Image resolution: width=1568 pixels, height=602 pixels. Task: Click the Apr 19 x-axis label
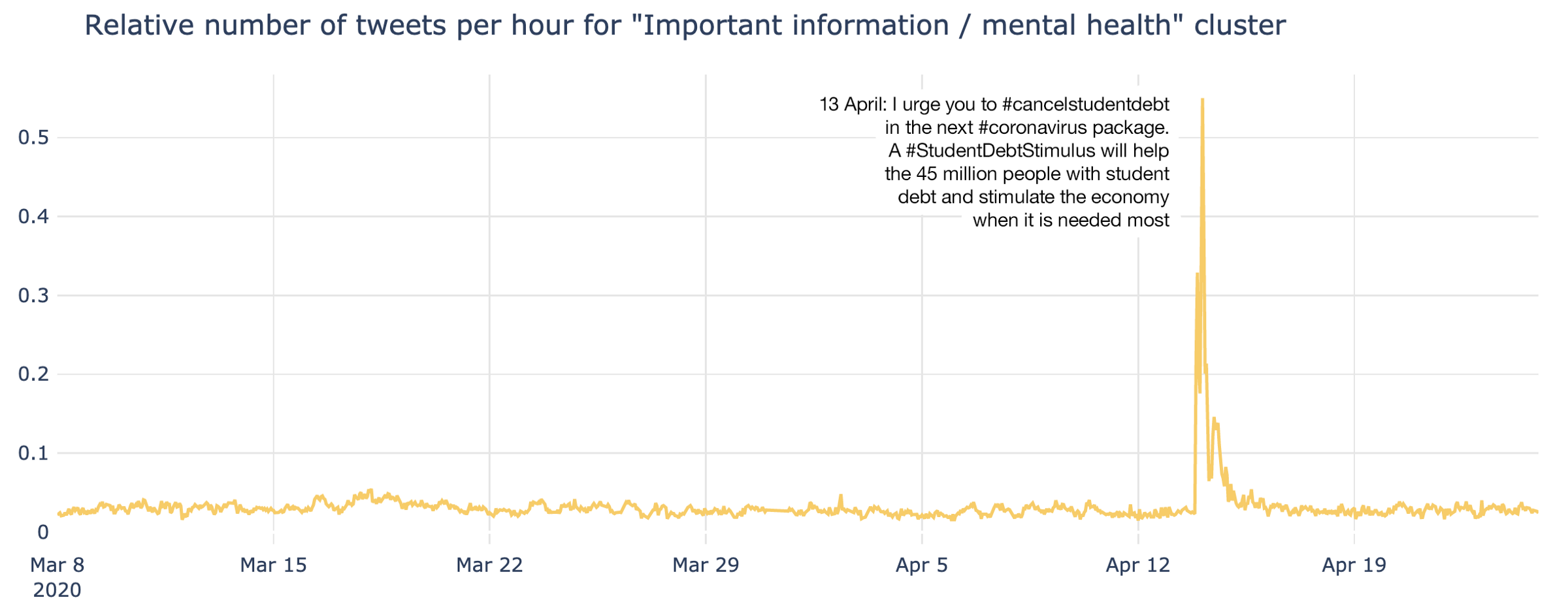(x=1354, y=565)
